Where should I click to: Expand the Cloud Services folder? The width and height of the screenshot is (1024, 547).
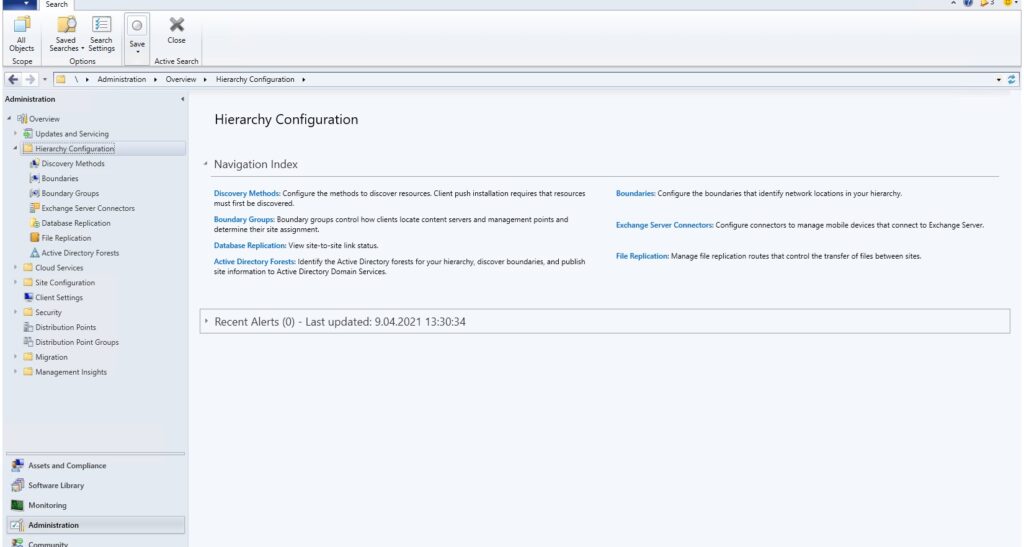[16, 268]
